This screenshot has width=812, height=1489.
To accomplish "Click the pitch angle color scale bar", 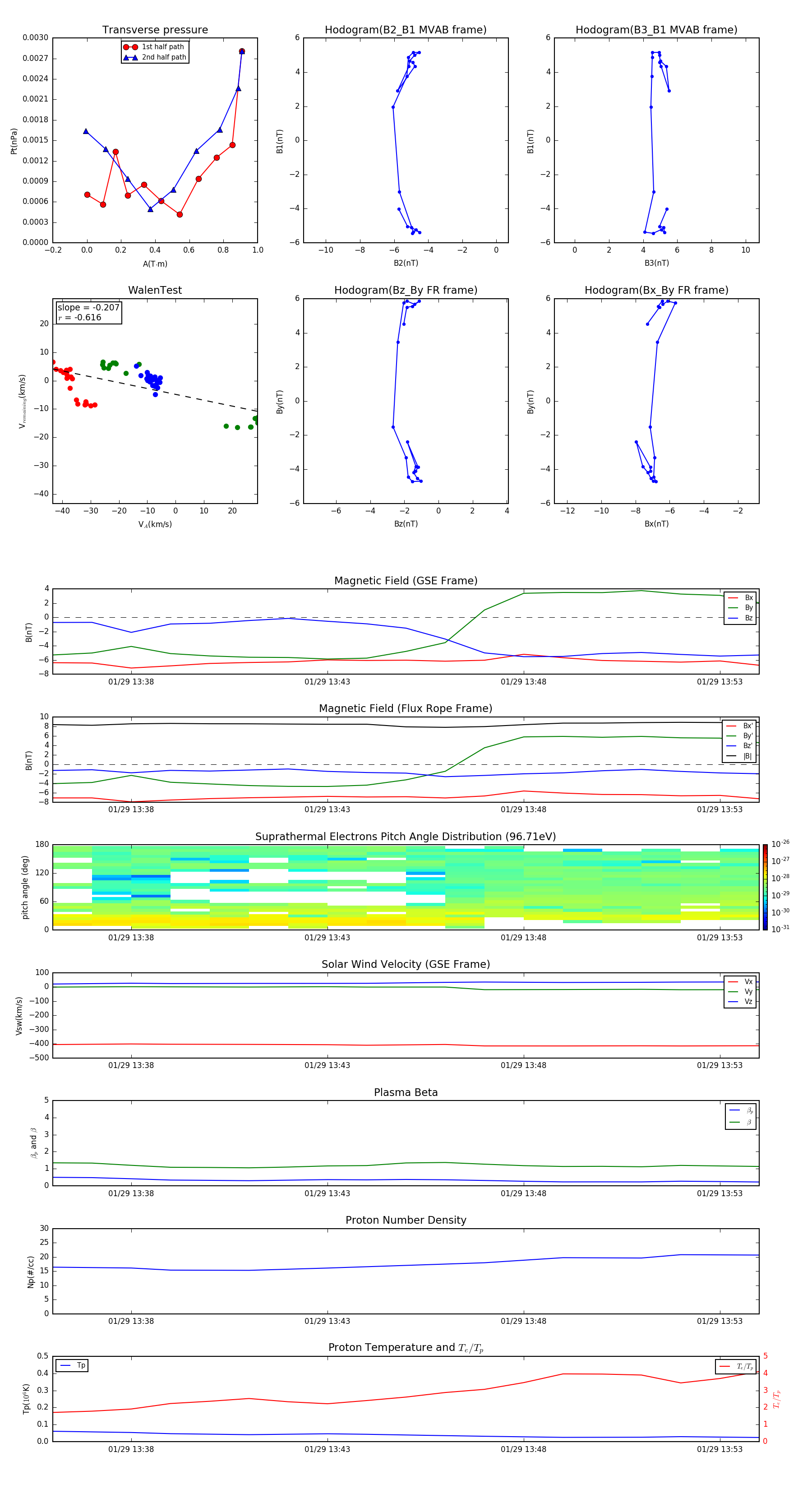I will click(765, 887).
